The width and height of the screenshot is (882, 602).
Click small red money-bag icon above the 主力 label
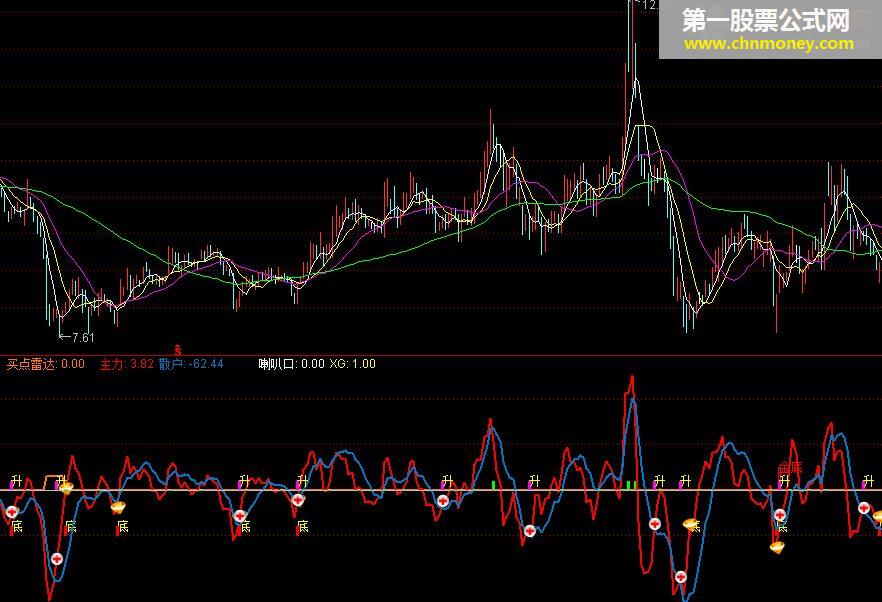click(178, 349)
